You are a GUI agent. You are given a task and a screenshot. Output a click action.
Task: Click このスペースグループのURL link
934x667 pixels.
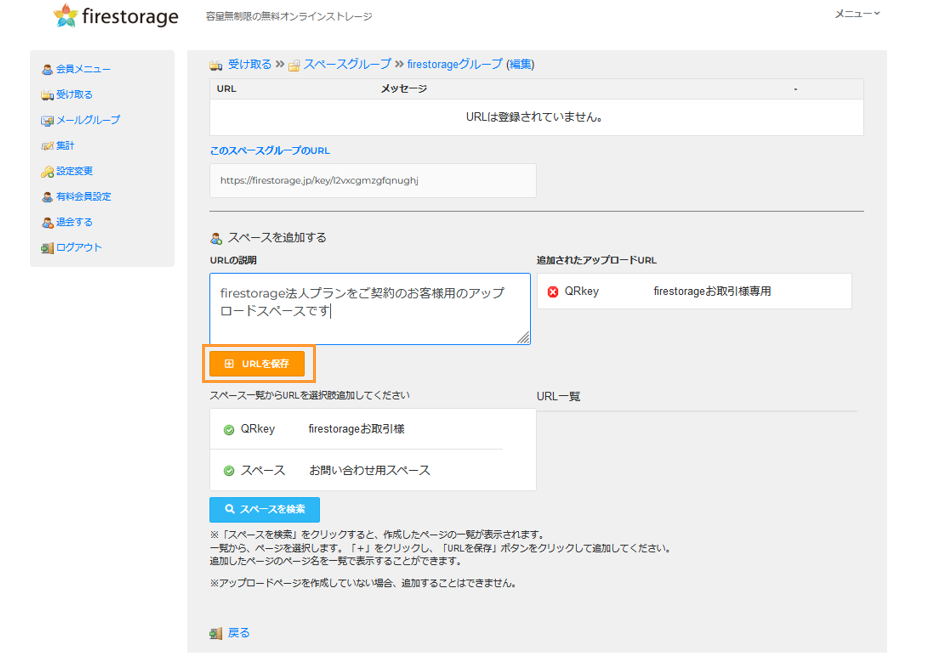coord(270,151)
